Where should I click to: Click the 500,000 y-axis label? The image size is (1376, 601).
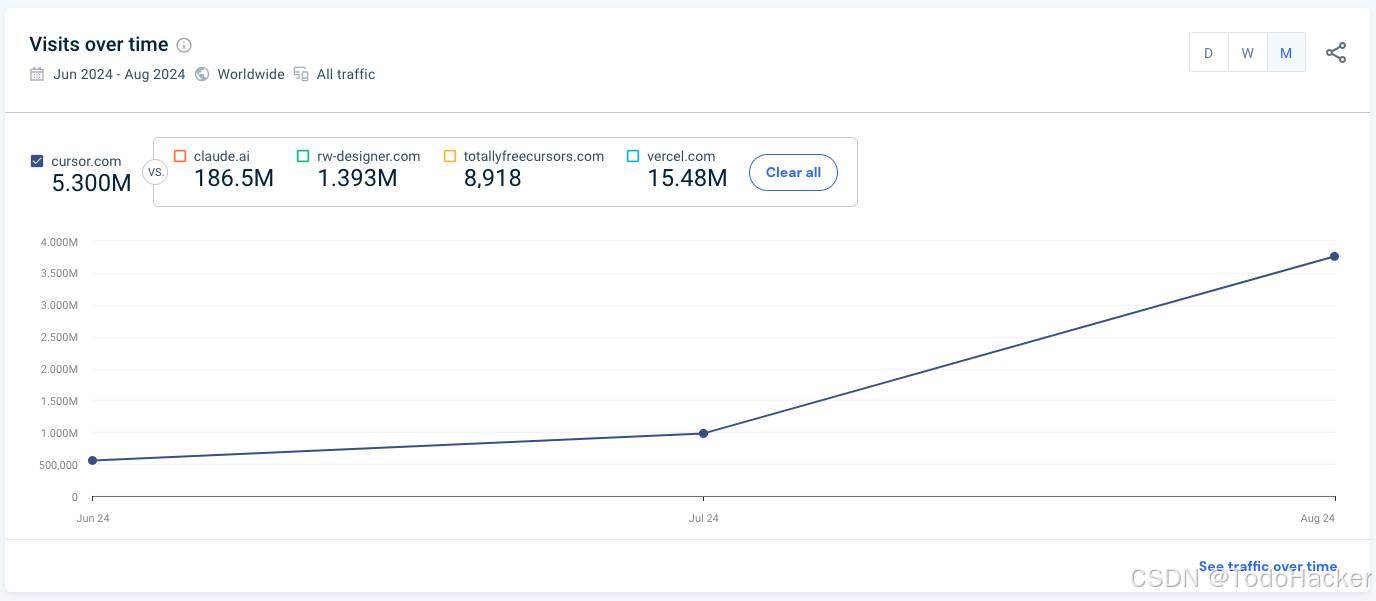[60, 465]
